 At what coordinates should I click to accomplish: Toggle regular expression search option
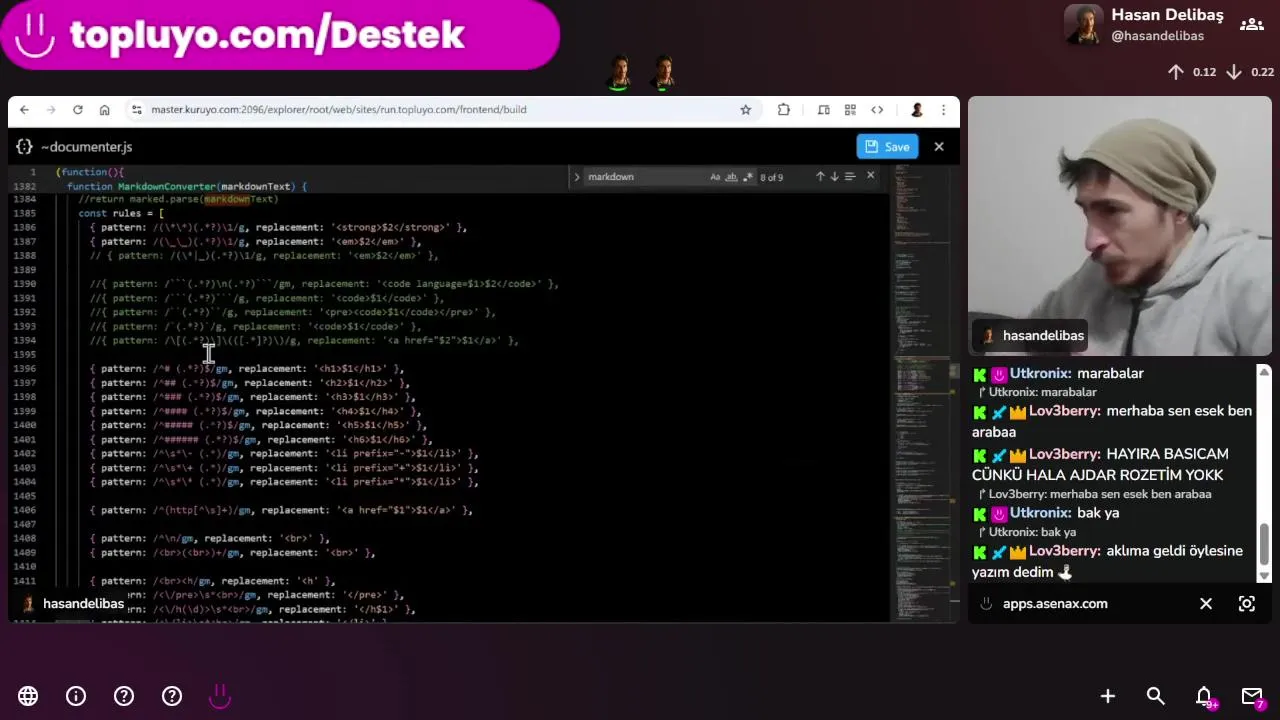coord(747,177)
